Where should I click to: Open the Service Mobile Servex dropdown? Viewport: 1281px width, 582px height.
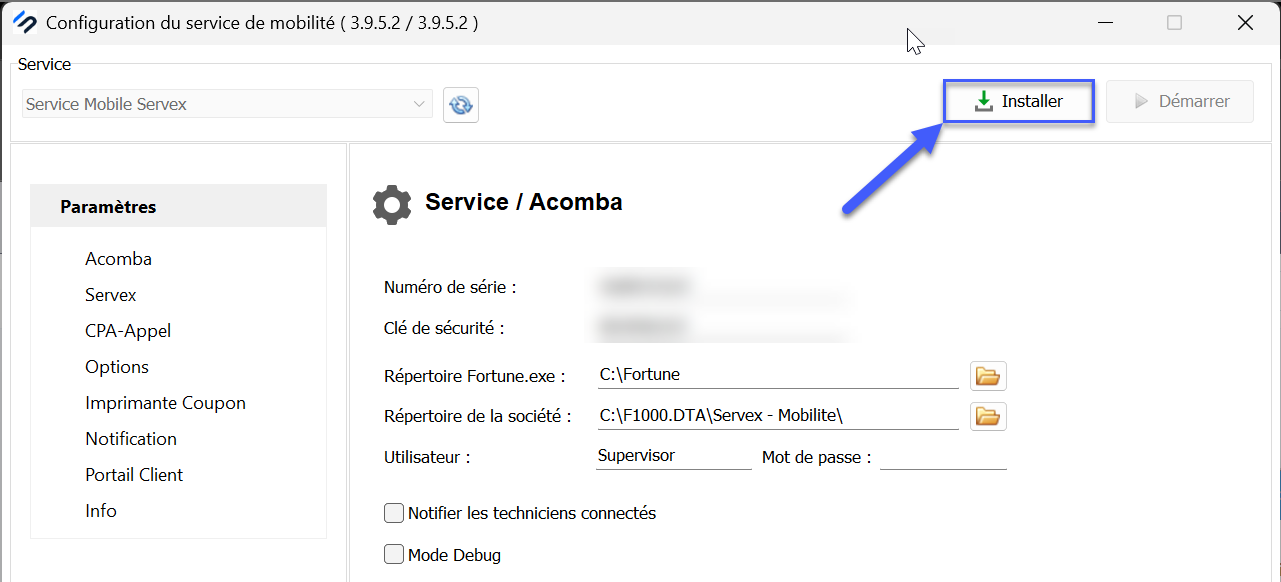pyautogui.click(x=227, y=104)
